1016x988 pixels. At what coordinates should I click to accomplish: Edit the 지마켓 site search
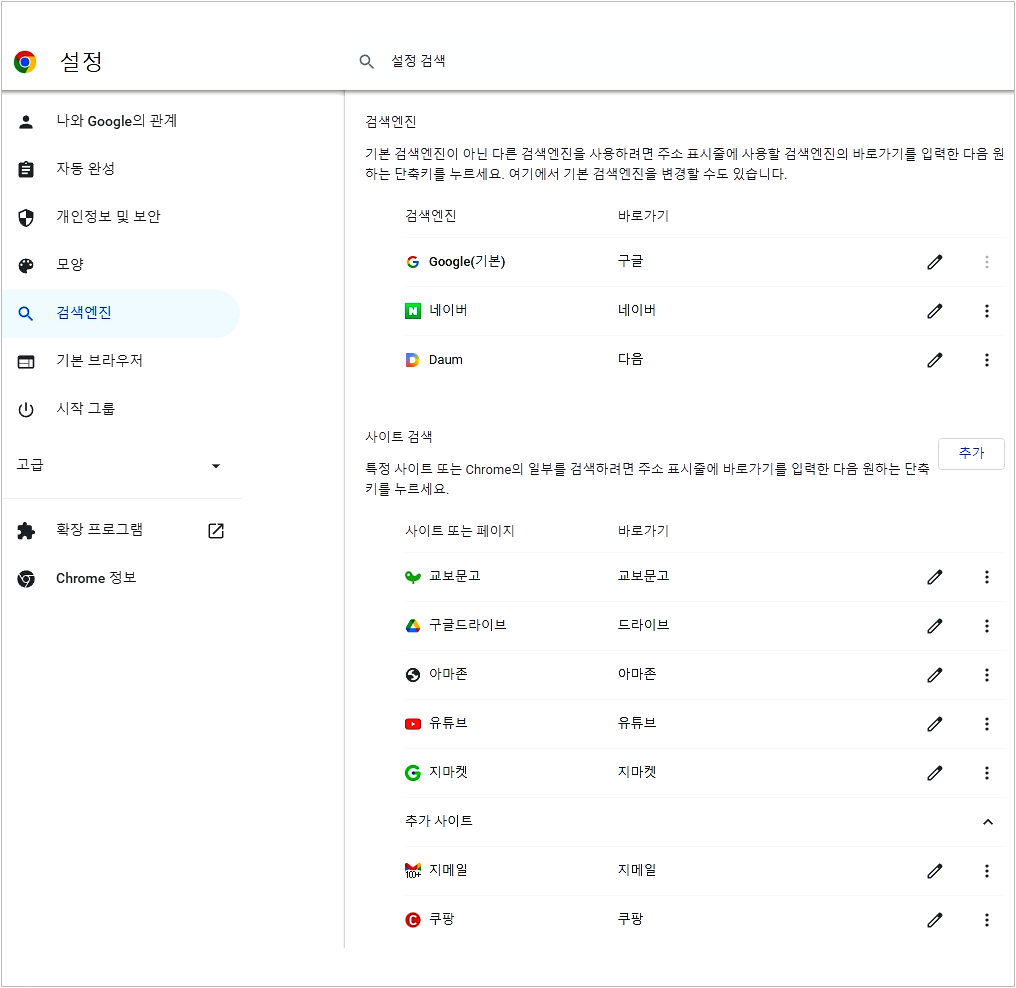coord(934,773)
